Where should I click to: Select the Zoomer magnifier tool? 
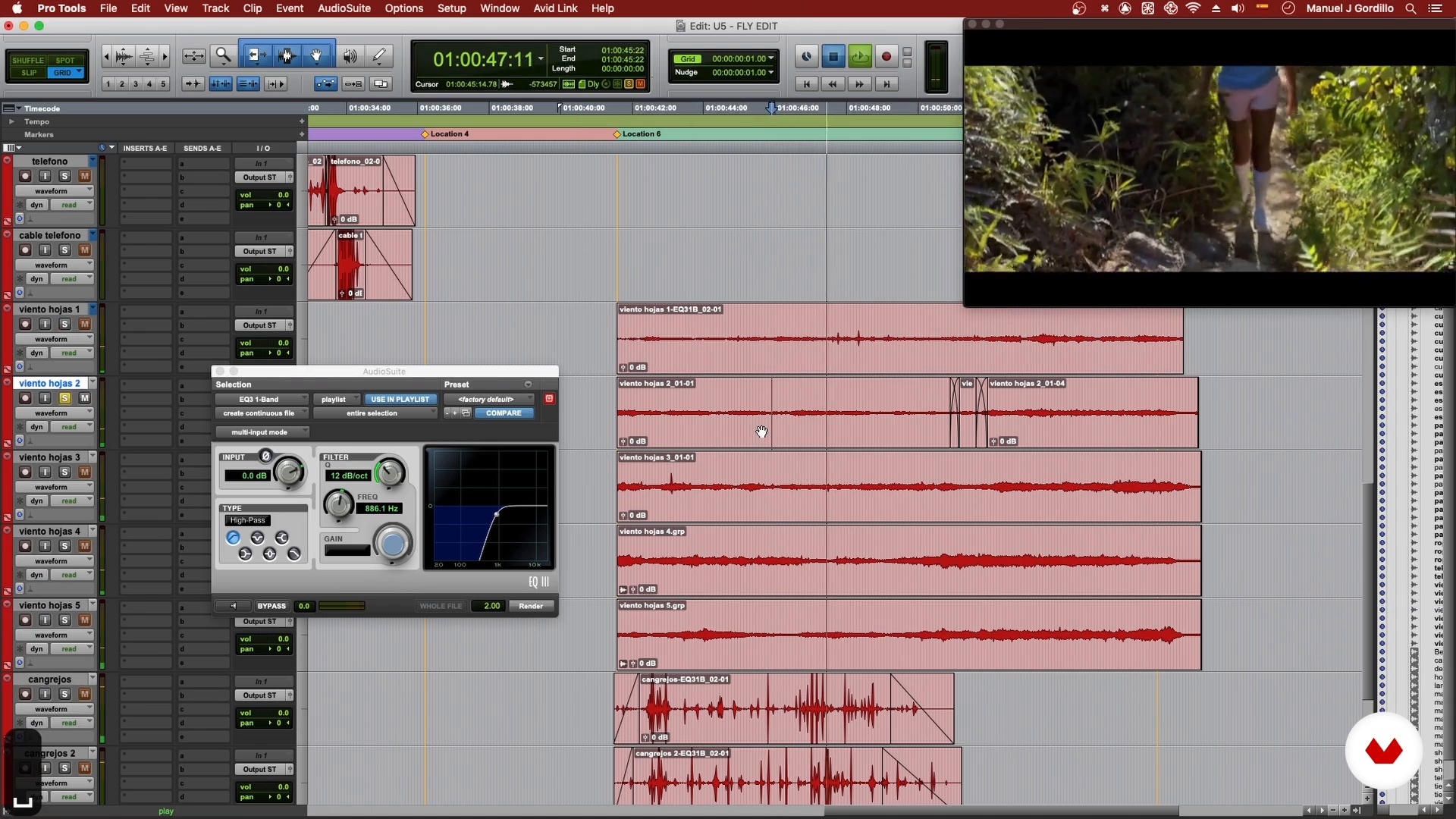click(x=223, y=55)
